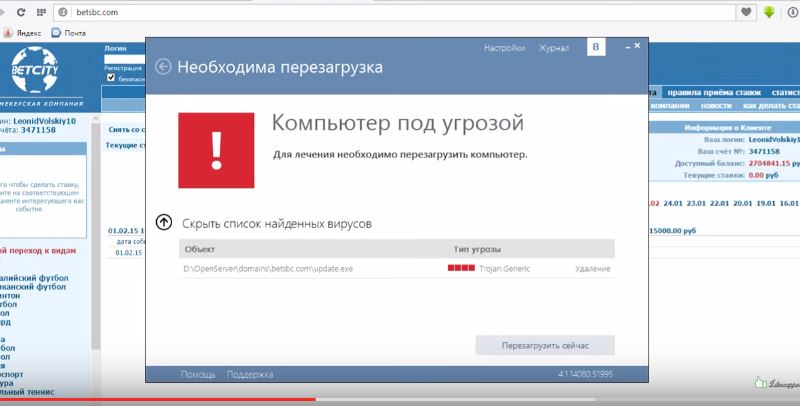The height and width of the screenshot is (406, 800).
Task: Select the update.exe infected file row
Action: (397, 268)
